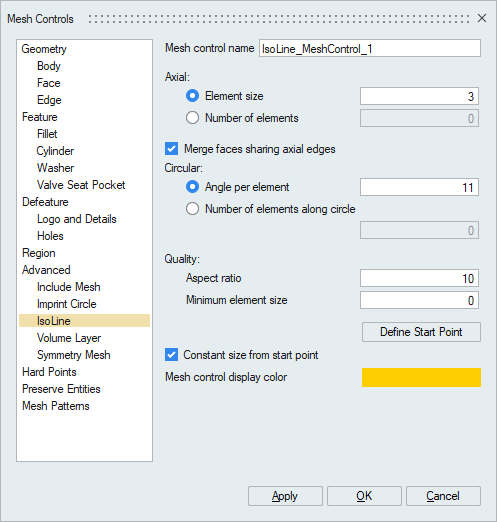The image size is (497, 522).
Task: Uncheck Merge faces sharing axial edges
Action: click(171, 149)
